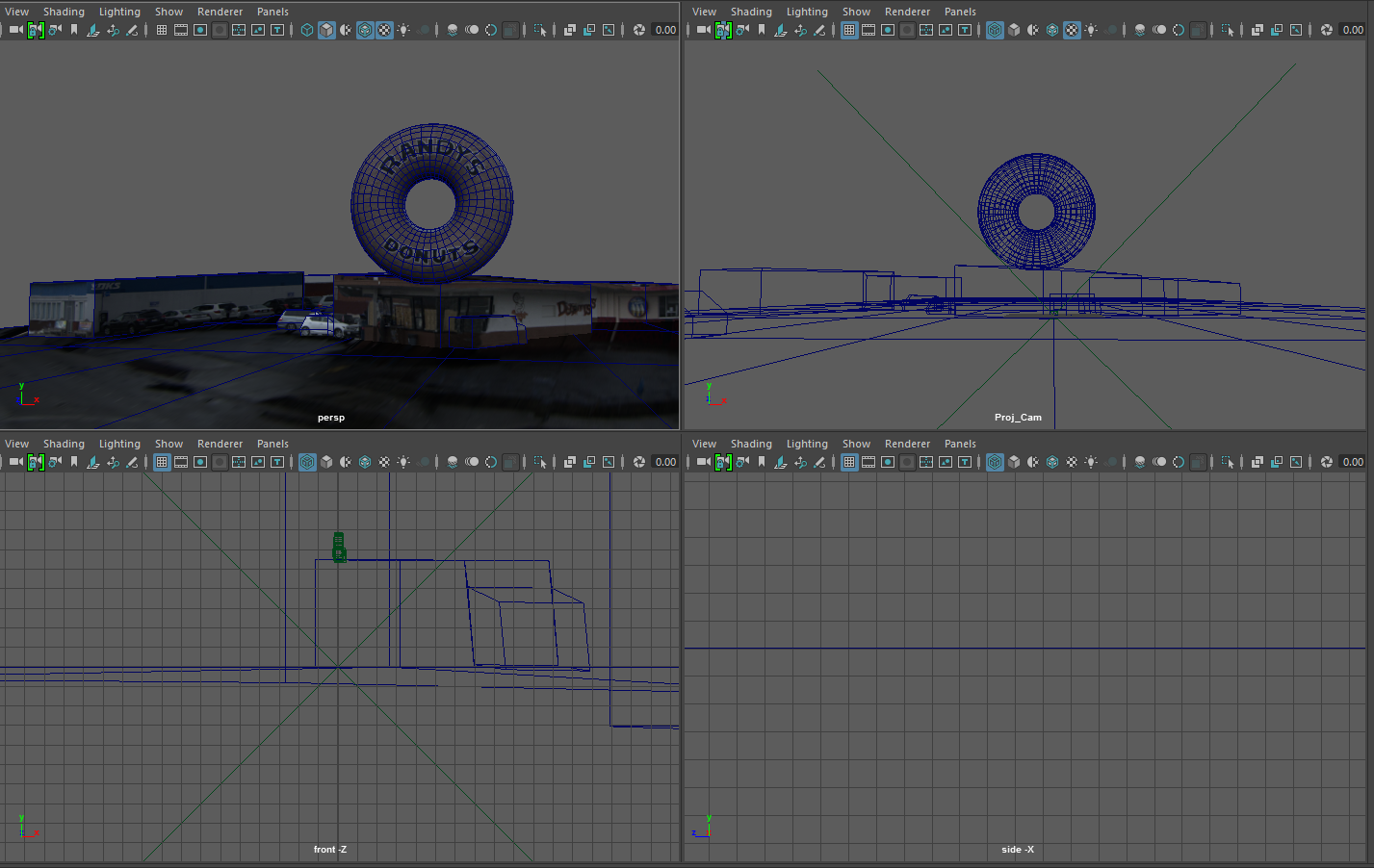
Task: Toggle Resolution Gate in persp panel toolbar
Action: [x=200, y=30]
